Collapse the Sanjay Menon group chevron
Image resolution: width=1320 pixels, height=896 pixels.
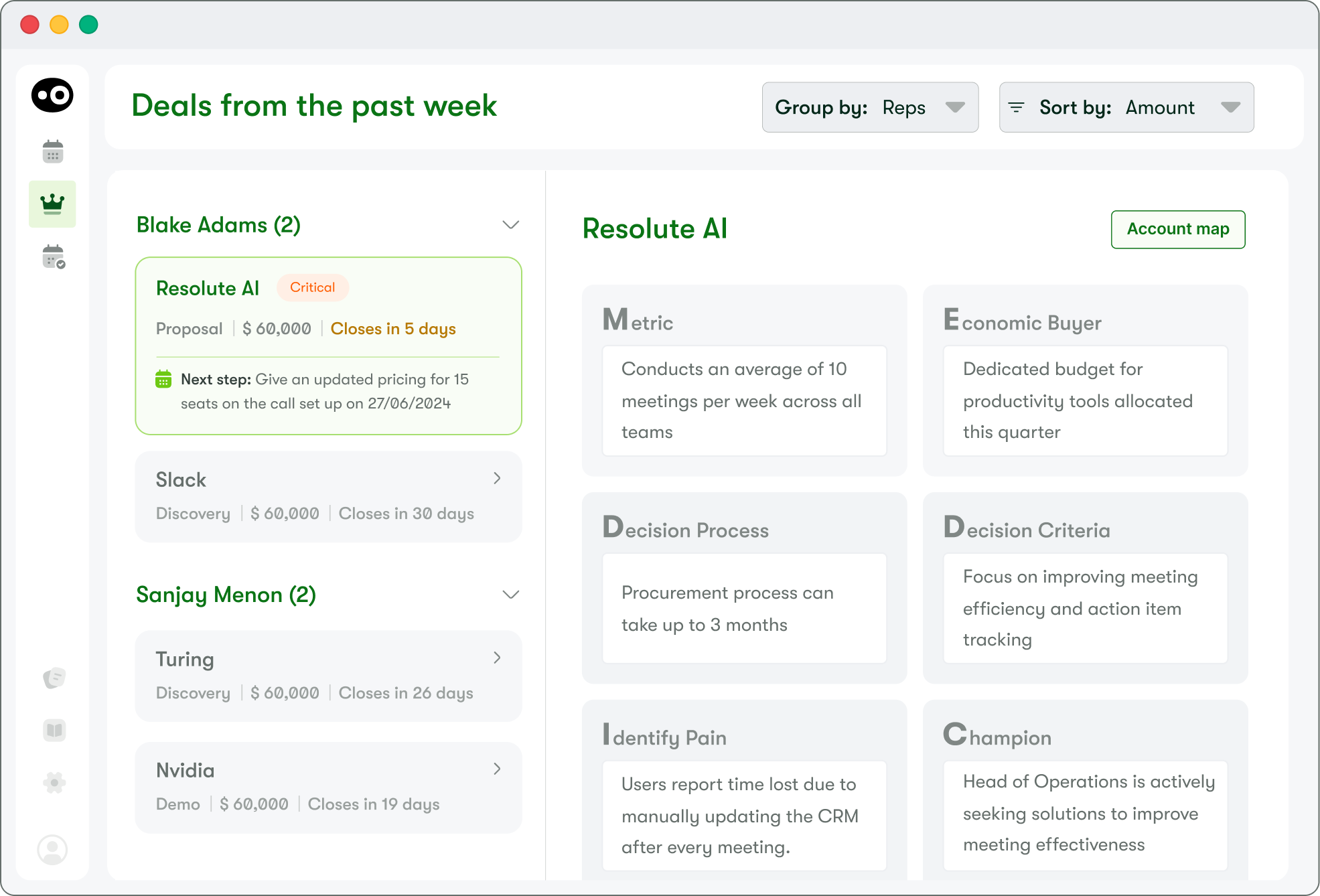tap(511, 595)
